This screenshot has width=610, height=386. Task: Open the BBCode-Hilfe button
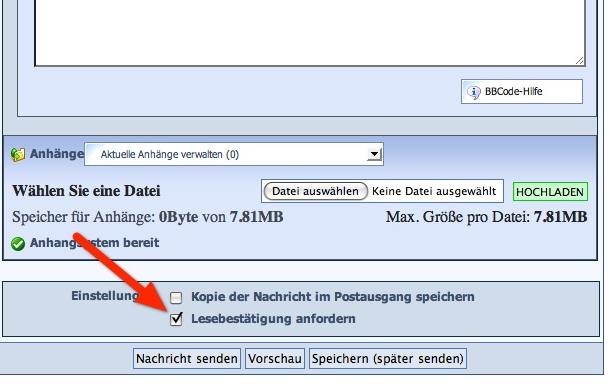coord(522,91)
